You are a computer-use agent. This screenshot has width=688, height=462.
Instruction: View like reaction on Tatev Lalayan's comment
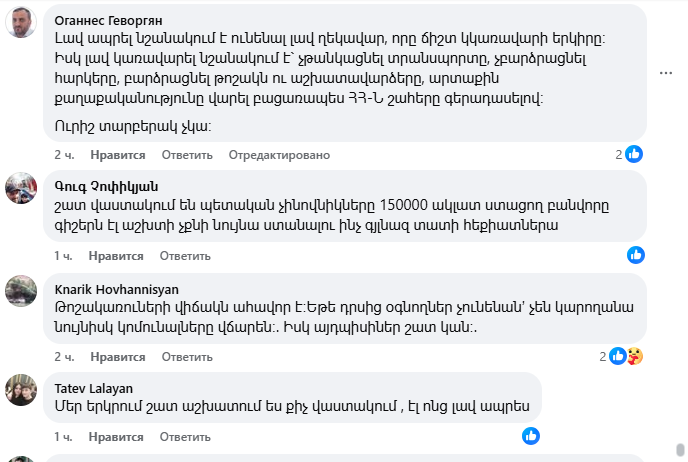[531, 436]
